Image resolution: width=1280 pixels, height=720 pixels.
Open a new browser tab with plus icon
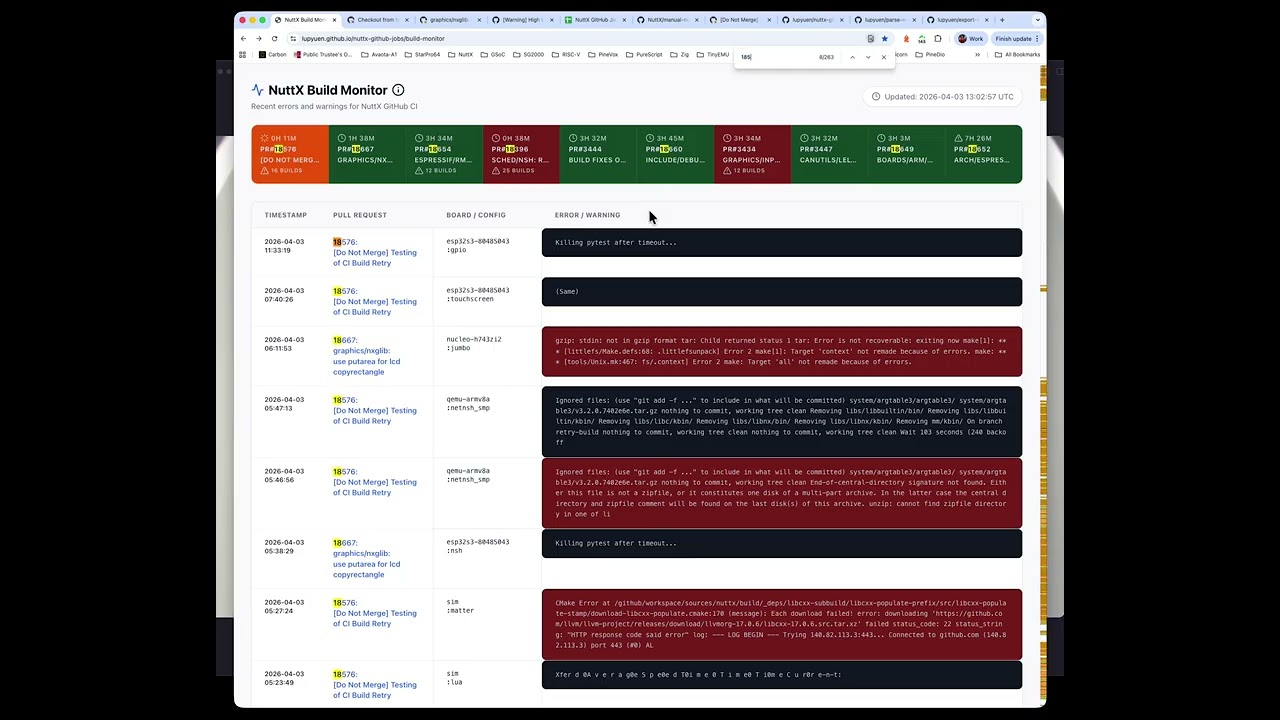point(1002,20)
